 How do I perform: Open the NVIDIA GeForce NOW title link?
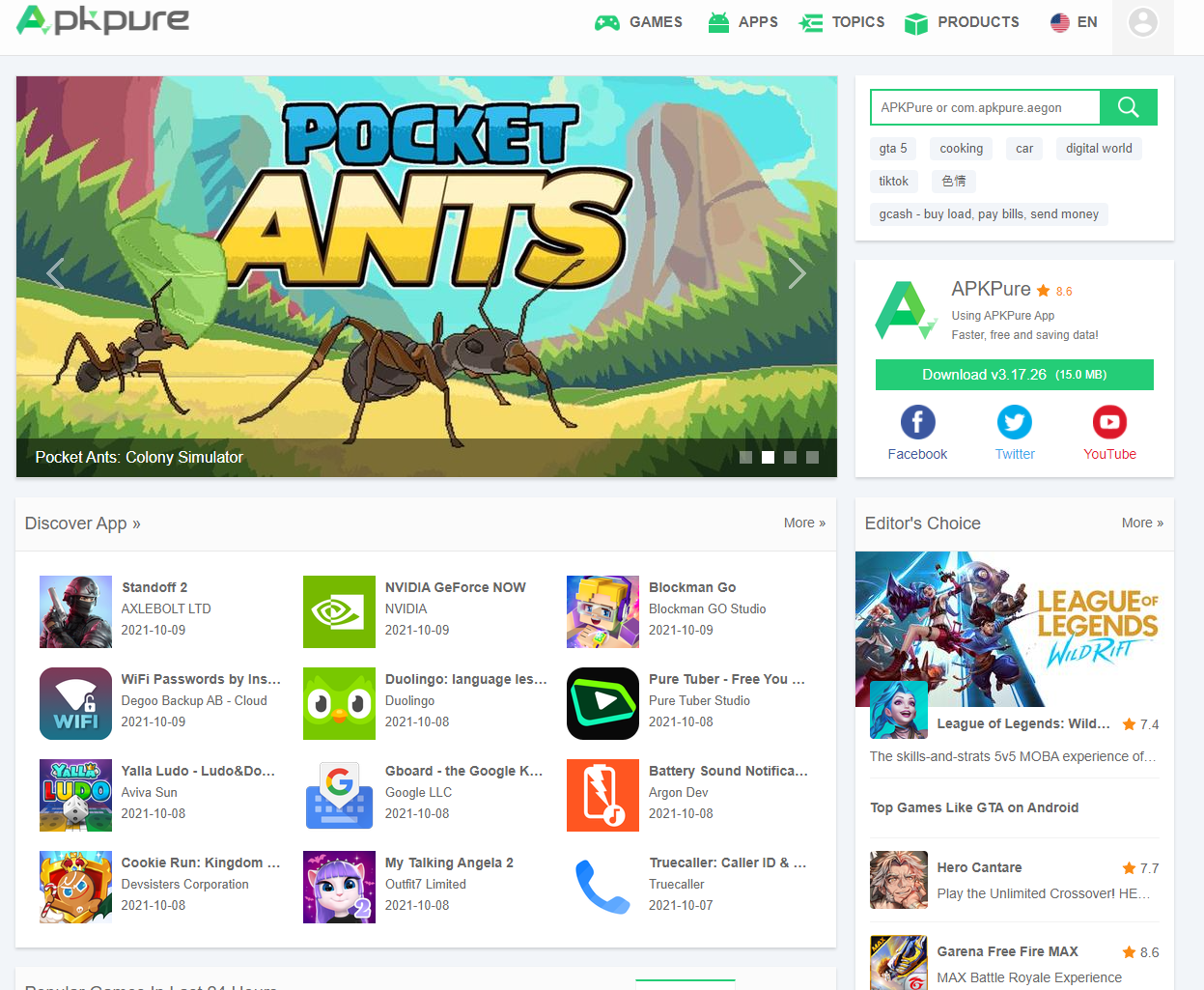456,587
